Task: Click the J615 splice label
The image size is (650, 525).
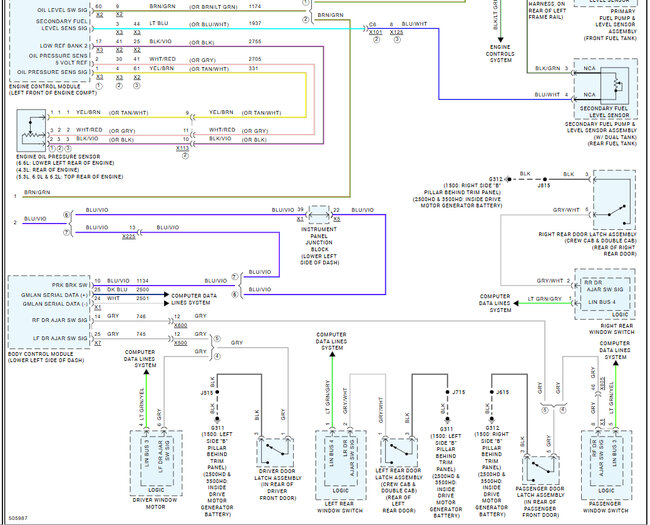Action: click(502, 392)
